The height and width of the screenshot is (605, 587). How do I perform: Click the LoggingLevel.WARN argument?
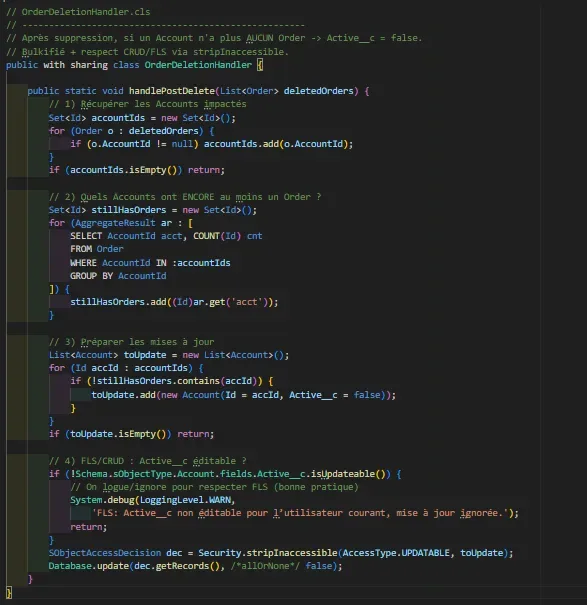[x=185, y=500]
